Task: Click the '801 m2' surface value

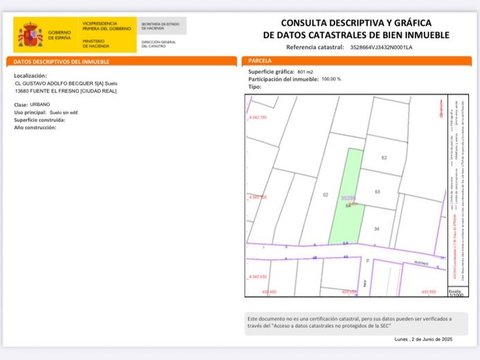Action: 305,72
